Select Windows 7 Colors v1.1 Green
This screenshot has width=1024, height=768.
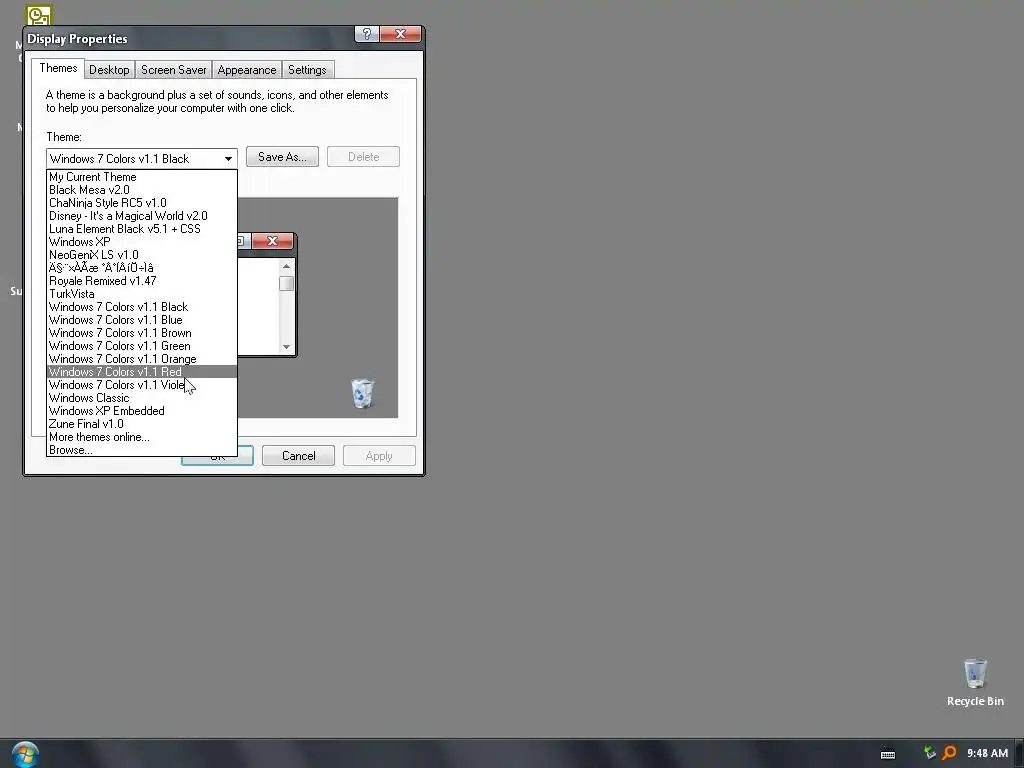[142, 346]
